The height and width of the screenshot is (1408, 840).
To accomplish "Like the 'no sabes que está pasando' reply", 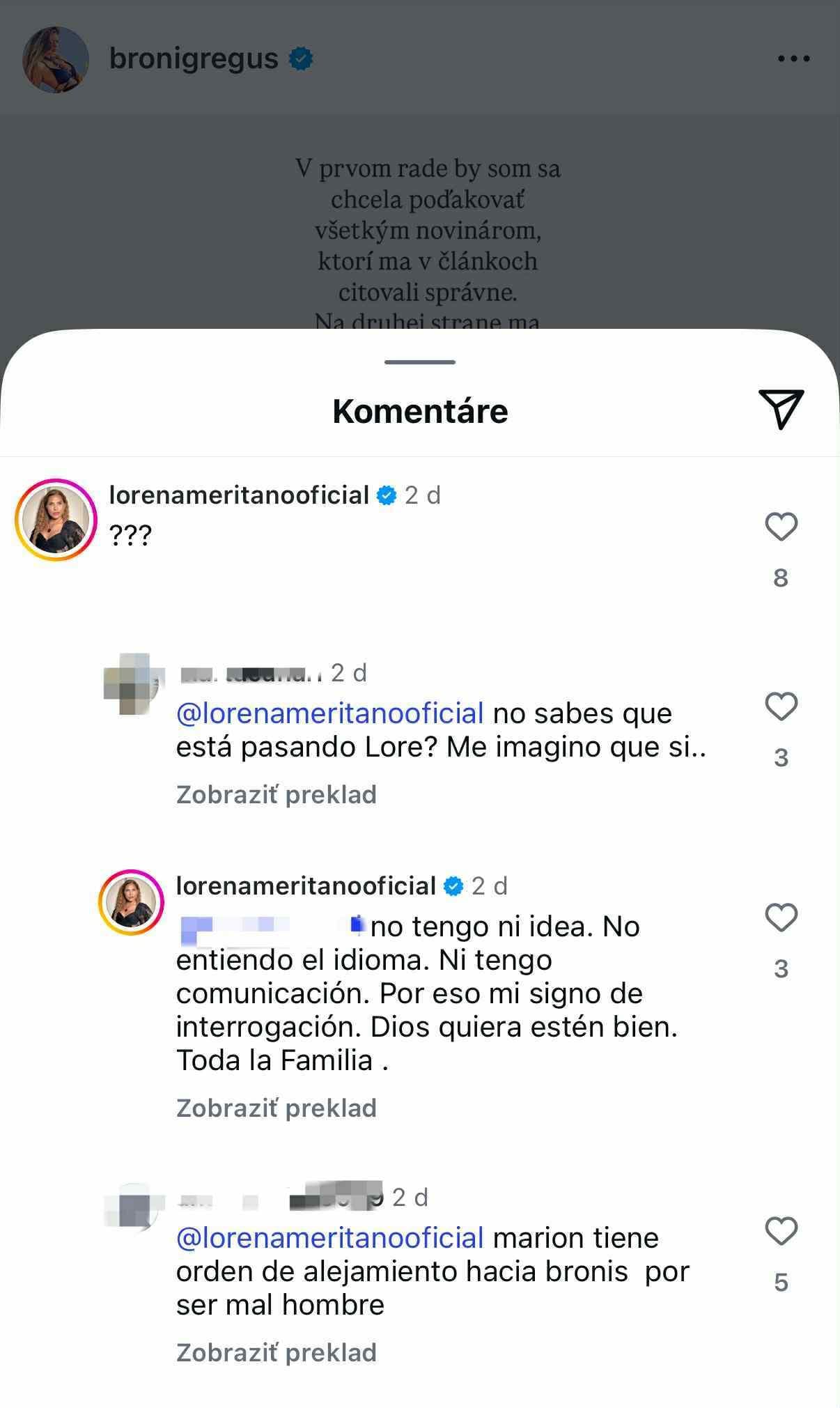I will click(x=781, y=706).
